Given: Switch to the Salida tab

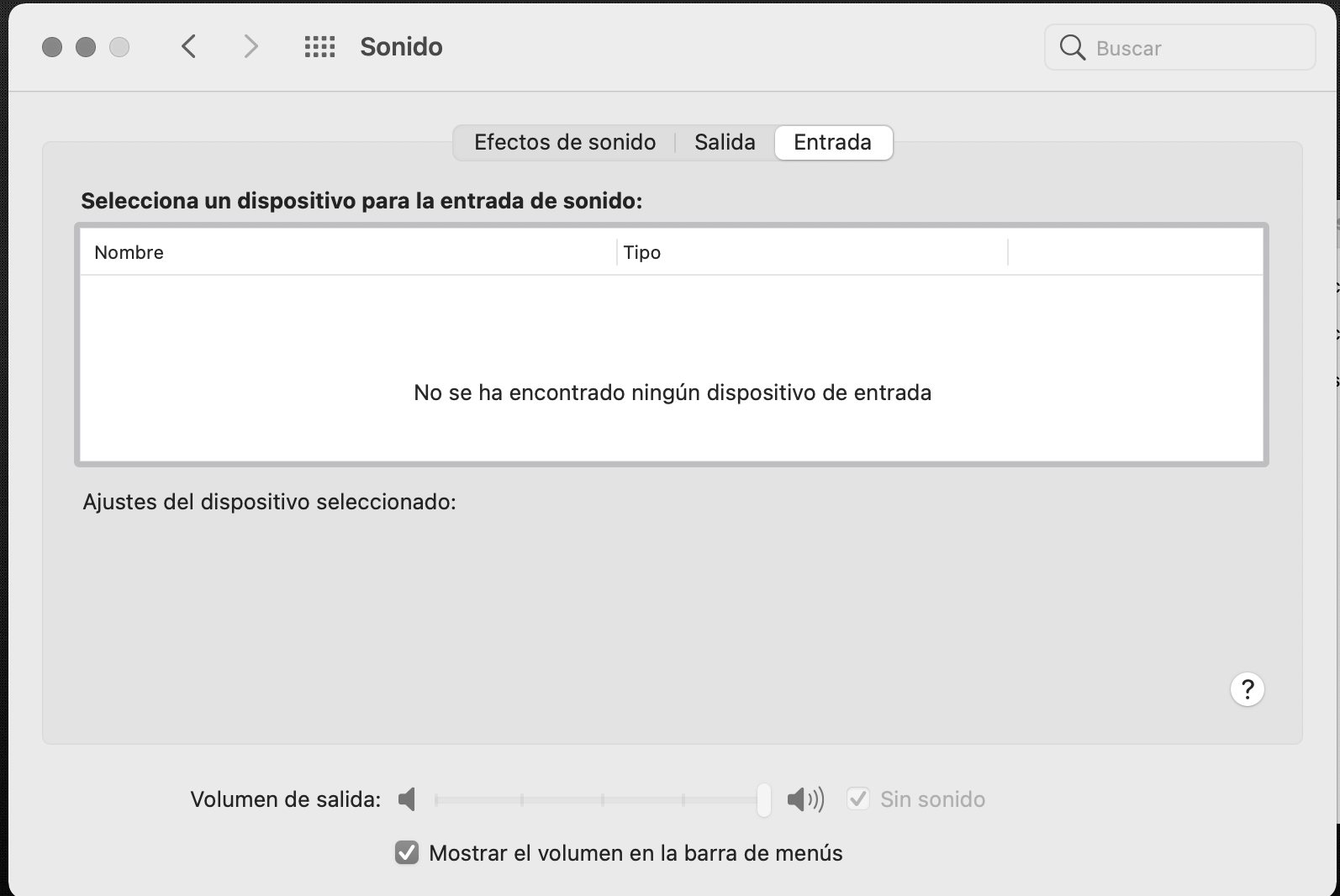Looking at the screenshot, I should point(725,142).
